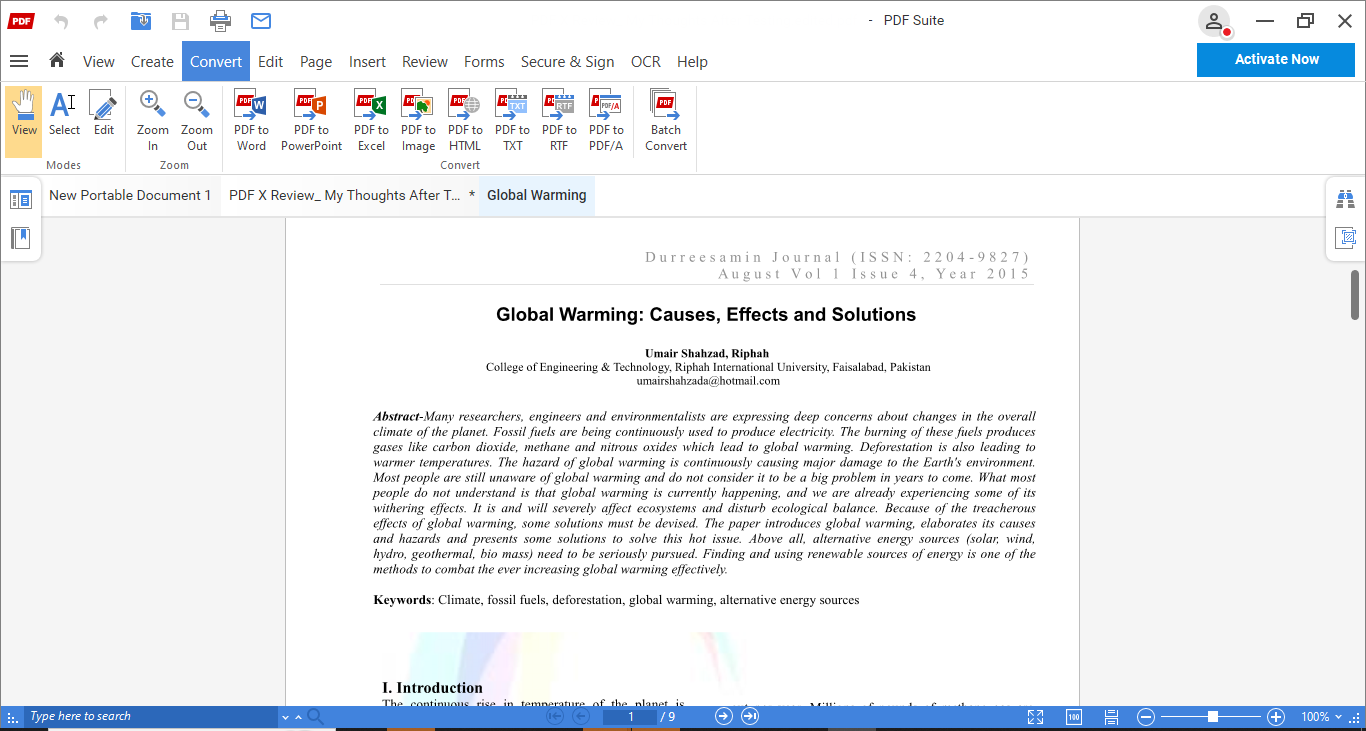This screenshot has height=731, width=1366.
Task: Jump to the last page arrow
Action: pyautogui.click(x=748, y=716)
